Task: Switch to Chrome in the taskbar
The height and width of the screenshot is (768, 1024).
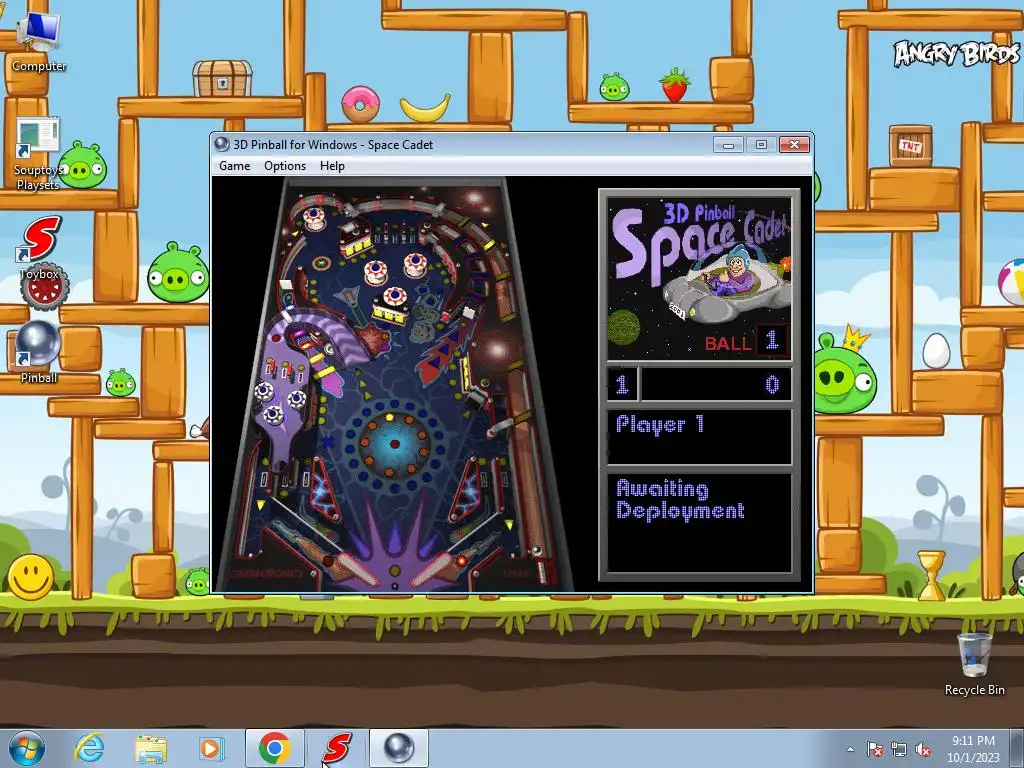Action: pos(274,748)
